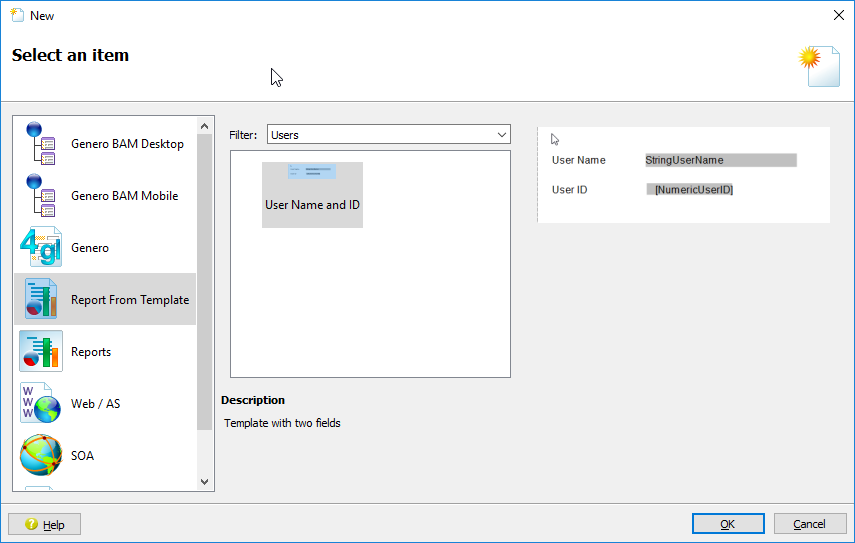This screenshot has height=543, width=855.
Task: Click the Genero label in category list
Action: (x=90, y=248)
